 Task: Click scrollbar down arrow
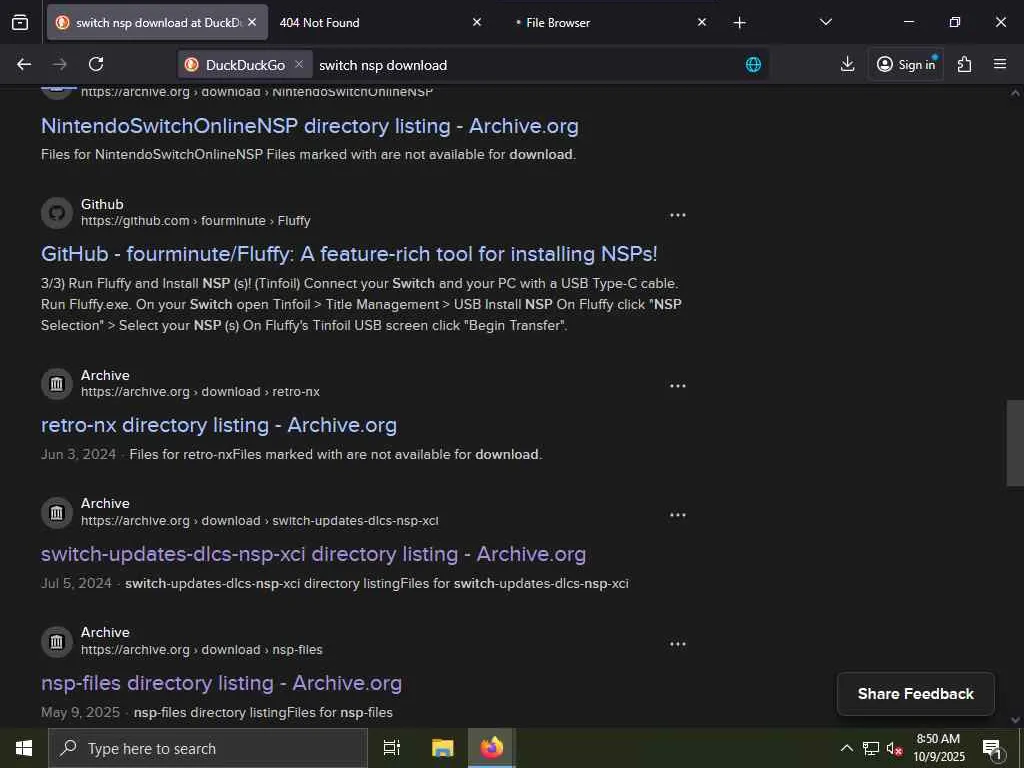[x=1015, y=720]
